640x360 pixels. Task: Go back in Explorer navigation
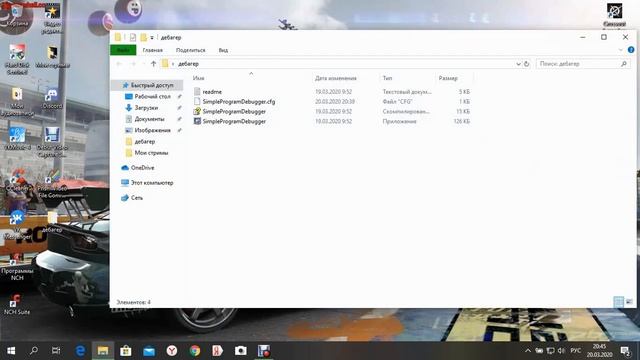point(119,64)
